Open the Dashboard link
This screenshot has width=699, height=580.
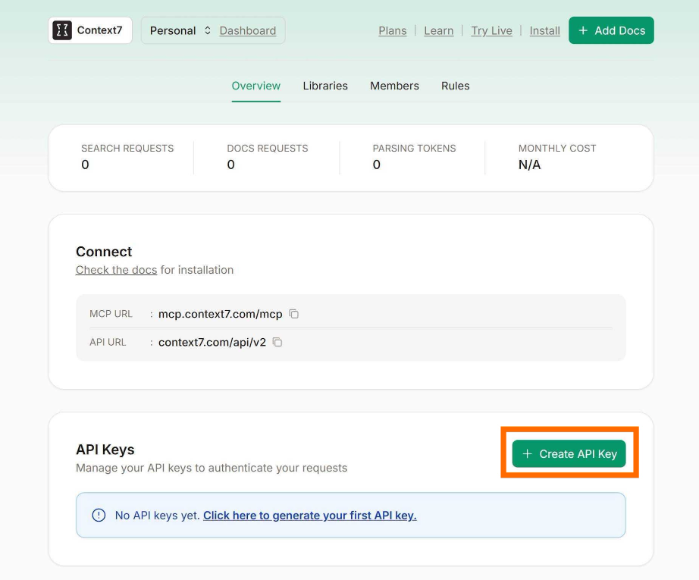click(x=247, y=31)
